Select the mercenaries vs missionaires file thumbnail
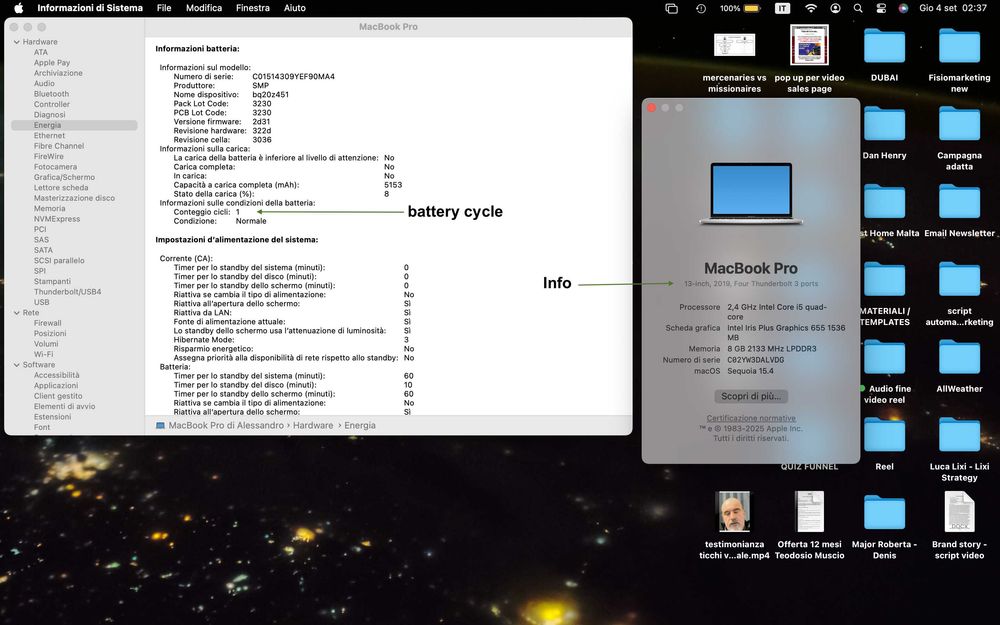 pos(734,45)
